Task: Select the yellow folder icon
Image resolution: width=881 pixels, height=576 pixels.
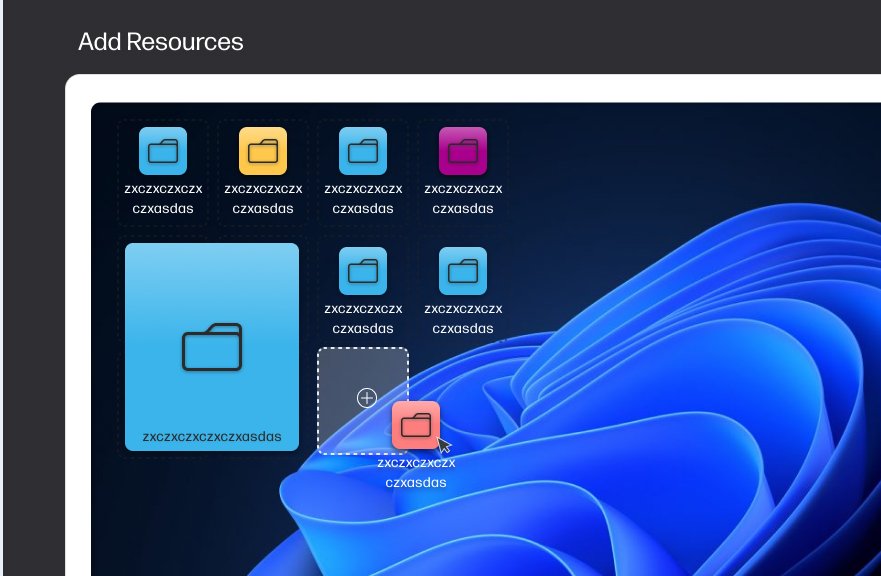Action: [x=263, y=151]
